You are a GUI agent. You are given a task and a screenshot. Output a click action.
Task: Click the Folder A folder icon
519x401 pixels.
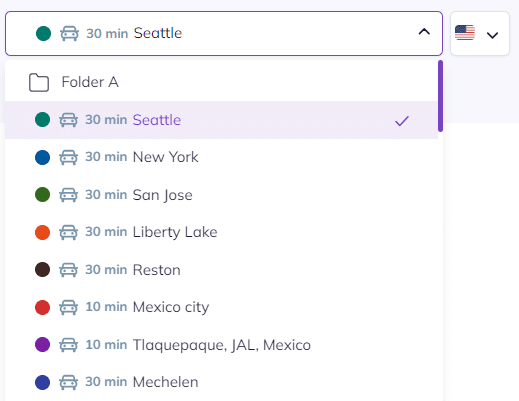(39, 82)
